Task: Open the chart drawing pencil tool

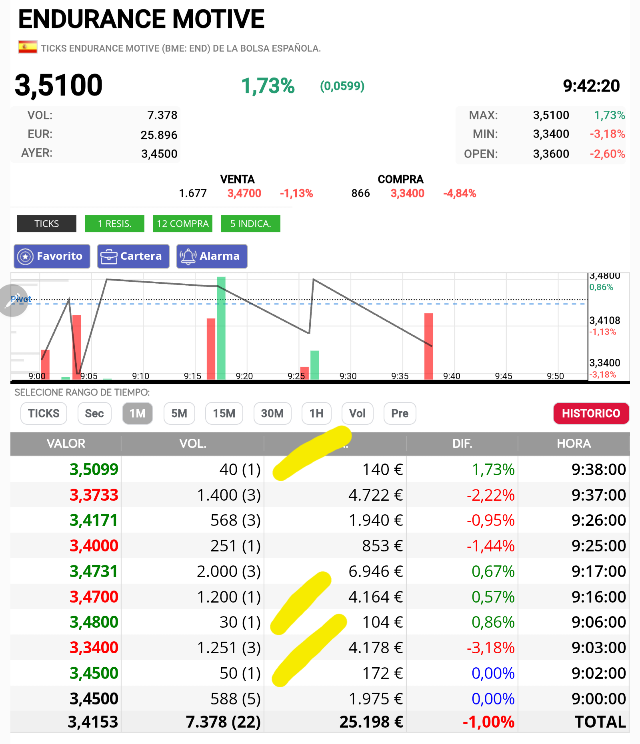Action: pos(12,300)
